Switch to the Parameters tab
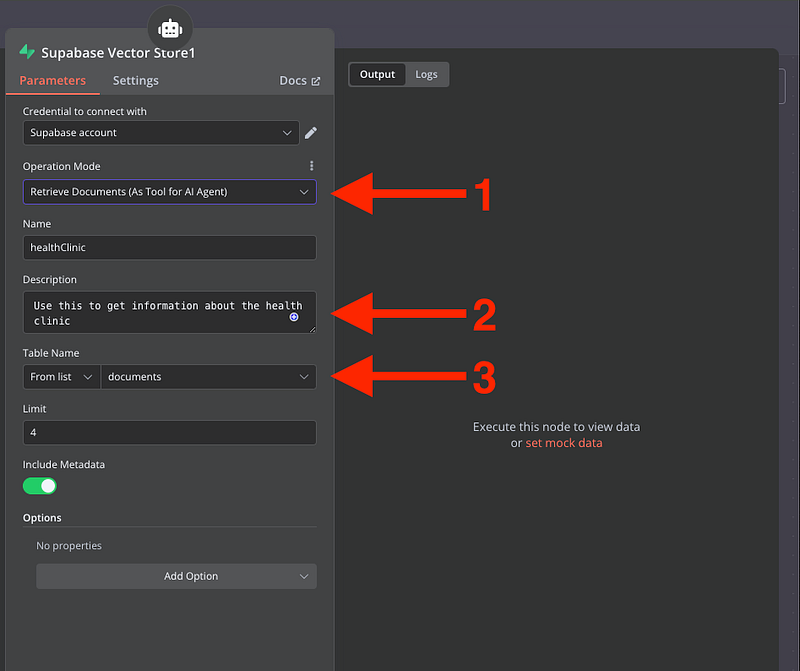 tap(52, 81)
